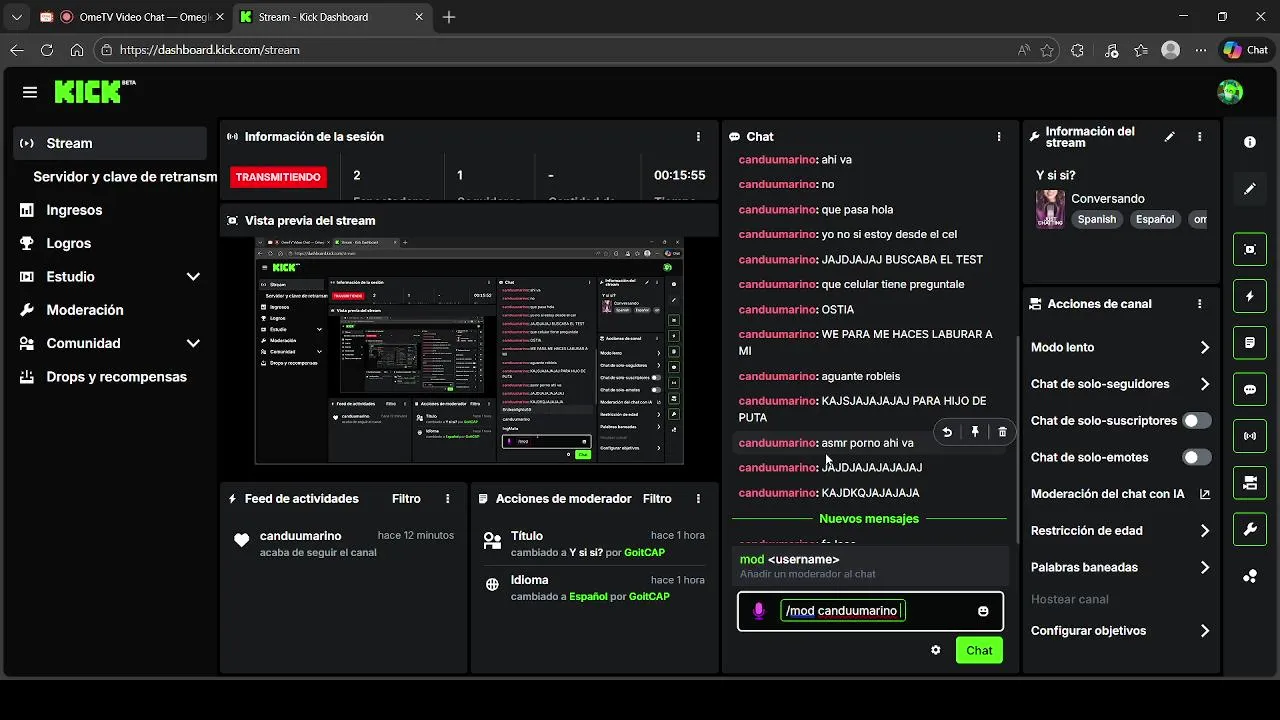Open Chat panel three-dot menu
Viewport: 1280px width, 720px height.
(998, 137)
